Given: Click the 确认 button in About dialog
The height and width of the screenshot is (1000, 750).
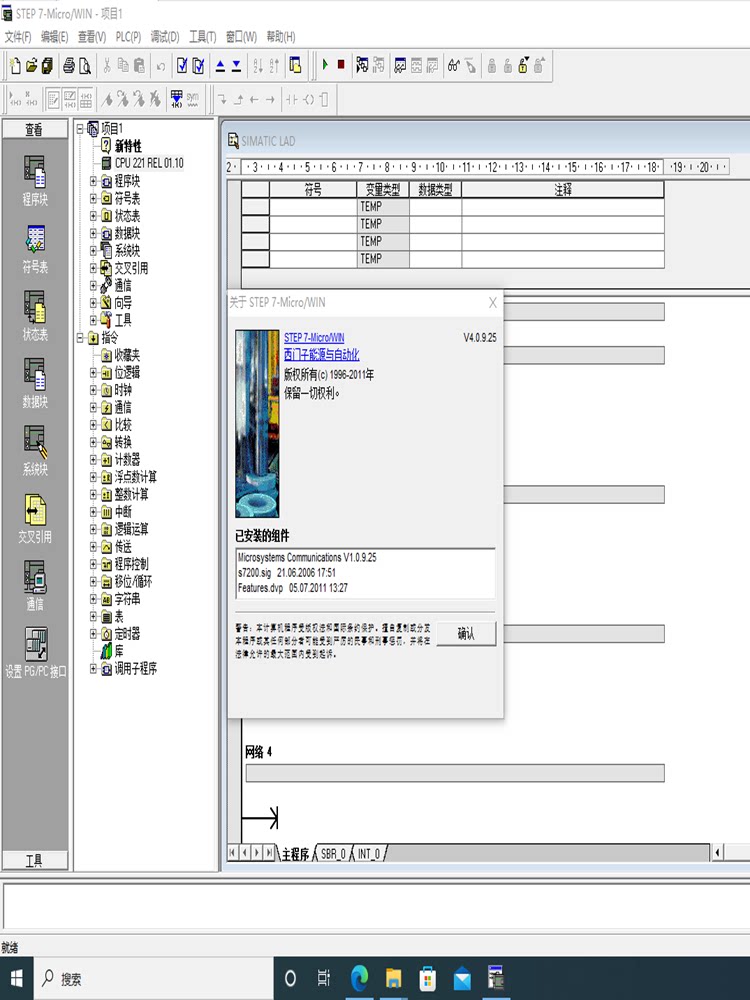Looking at the screenshot, I should pyautogui.click(x=466, y=633).
